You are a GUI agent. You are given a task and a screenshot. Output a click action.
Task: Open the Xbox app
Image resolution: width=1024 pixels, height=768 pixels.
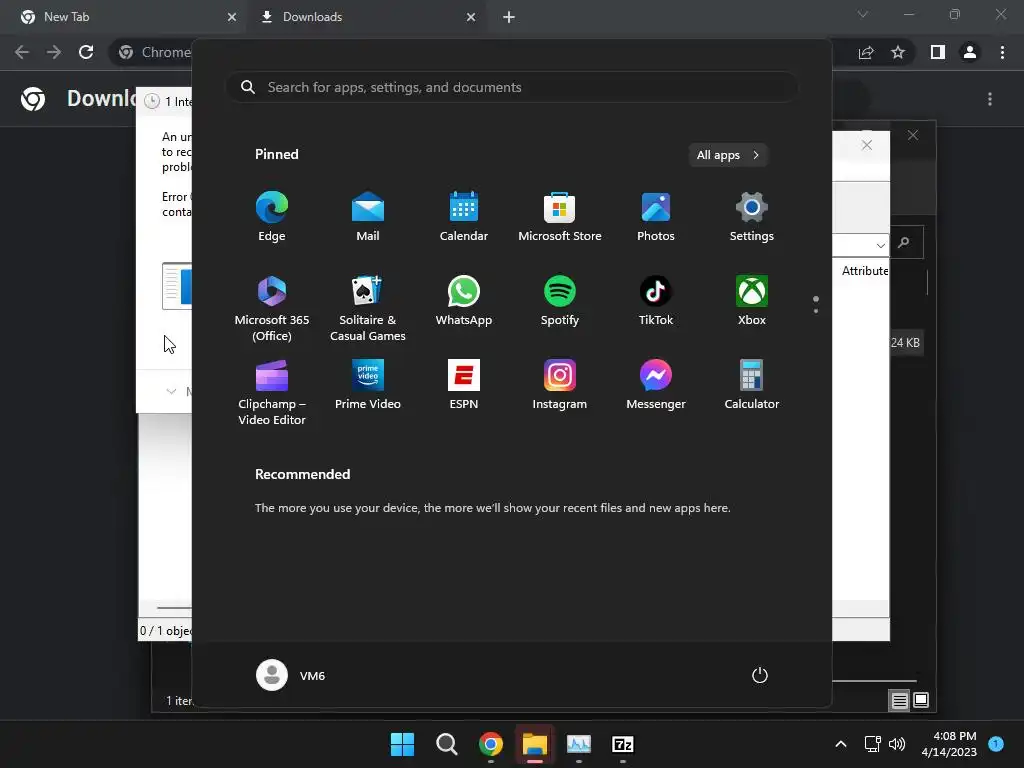pyautogui.click(x=752, y=301)
